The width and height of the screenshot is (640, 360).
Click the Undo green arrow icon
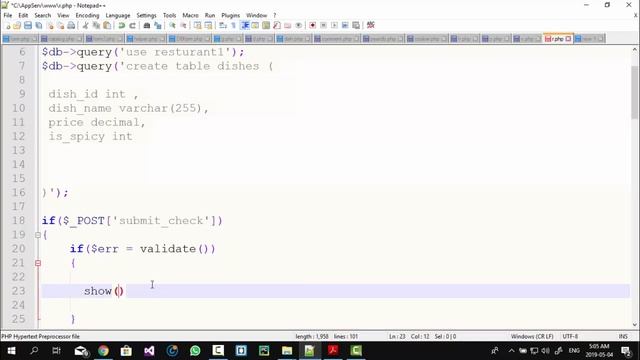click(x=122, y=26)
